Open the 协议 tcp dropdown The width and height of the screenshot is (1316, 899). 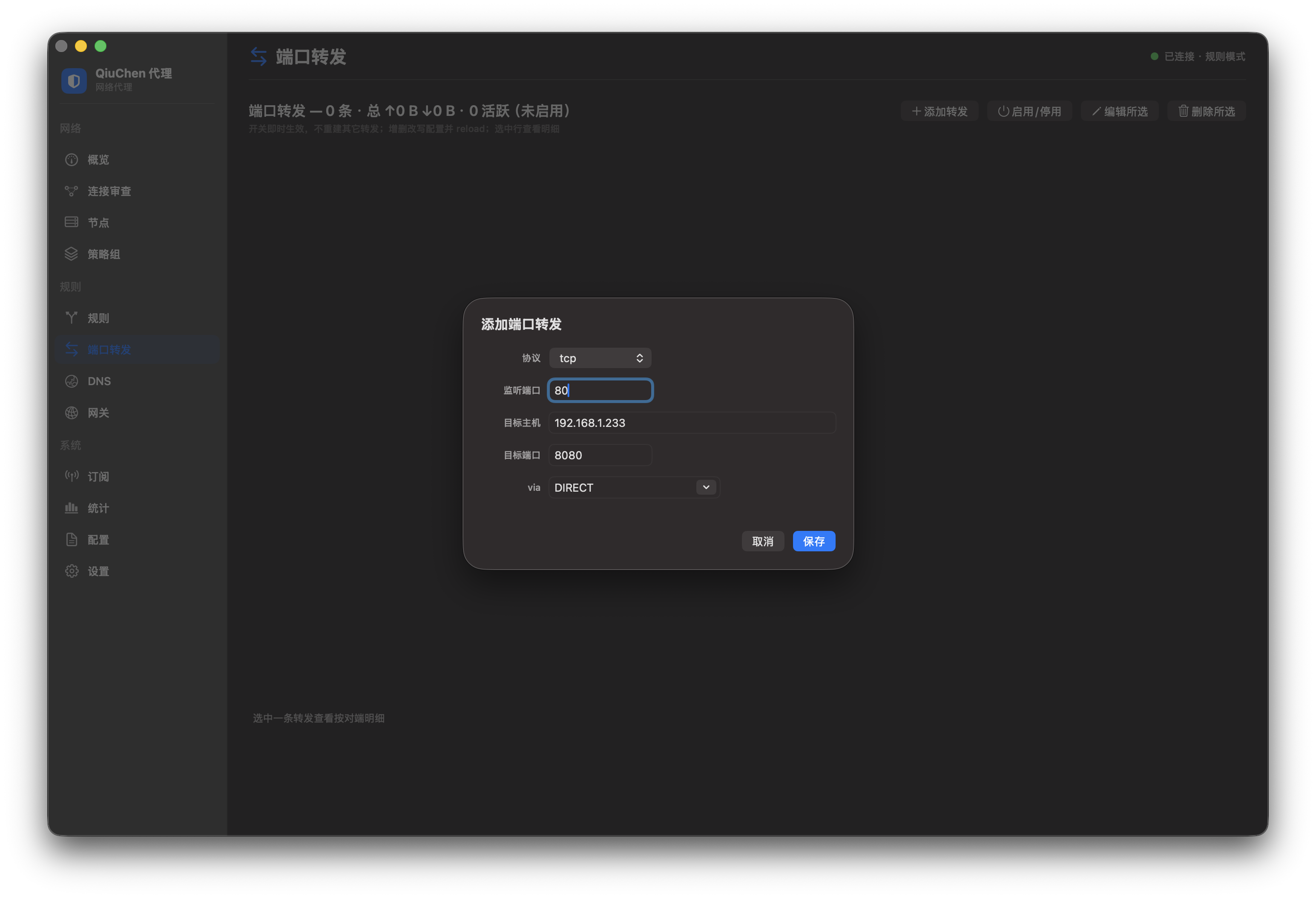point(600,358)
